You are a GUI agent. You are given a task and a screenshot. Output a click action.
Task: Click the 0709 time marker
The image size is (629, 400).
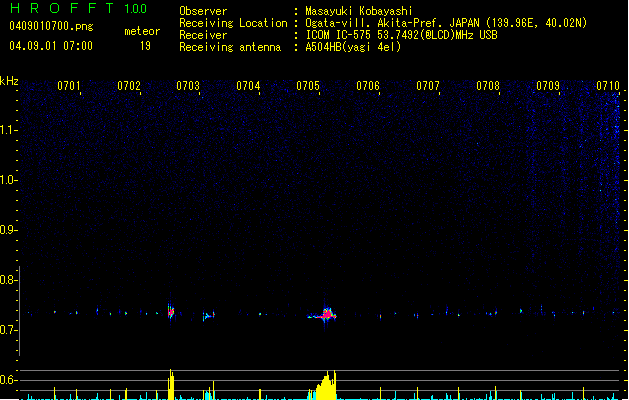point(548,86)
